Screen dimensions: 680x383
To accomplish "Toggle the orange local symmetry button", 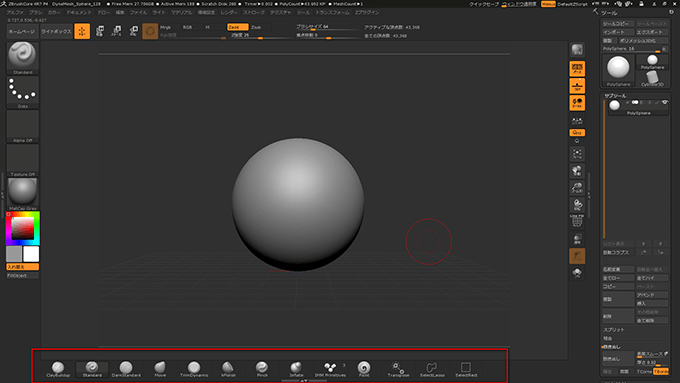I will (x=577, y=103).
